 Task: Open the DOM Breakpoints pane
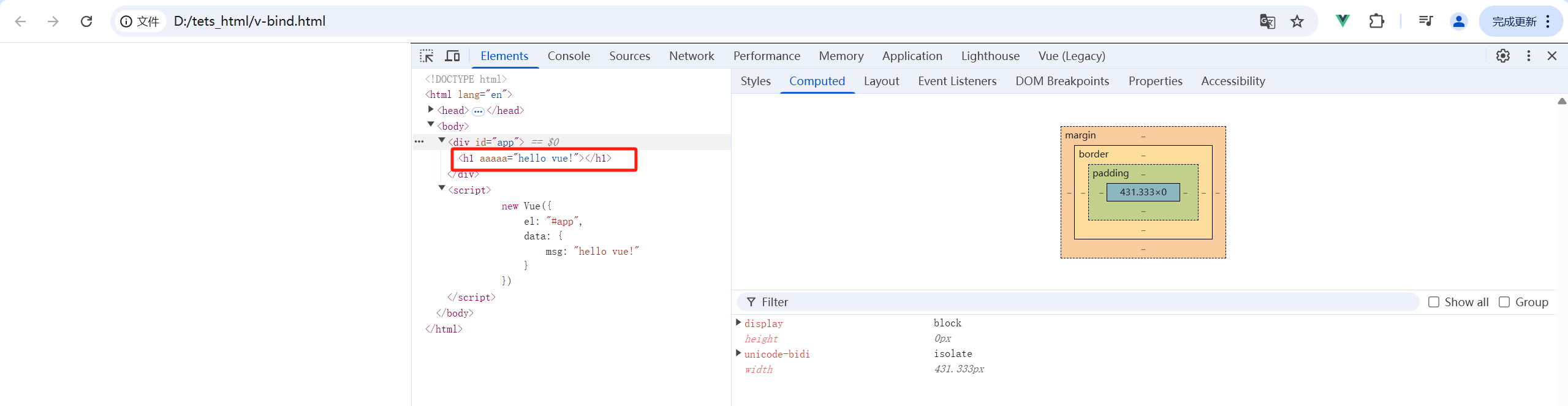(x=1062, y=81)
